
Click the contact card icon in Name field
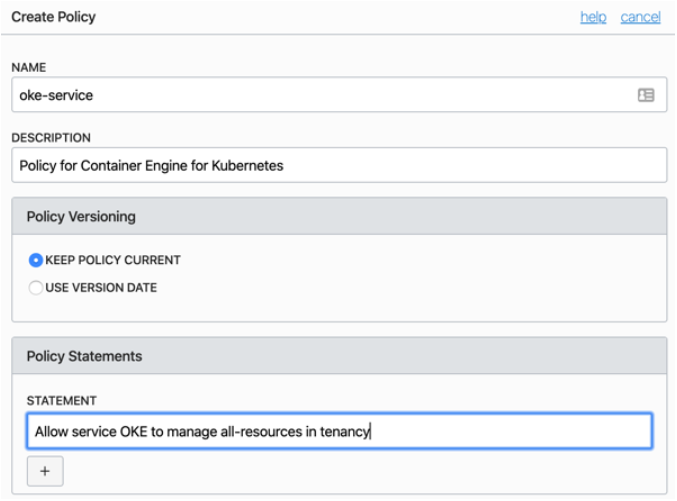click(646, 95)
